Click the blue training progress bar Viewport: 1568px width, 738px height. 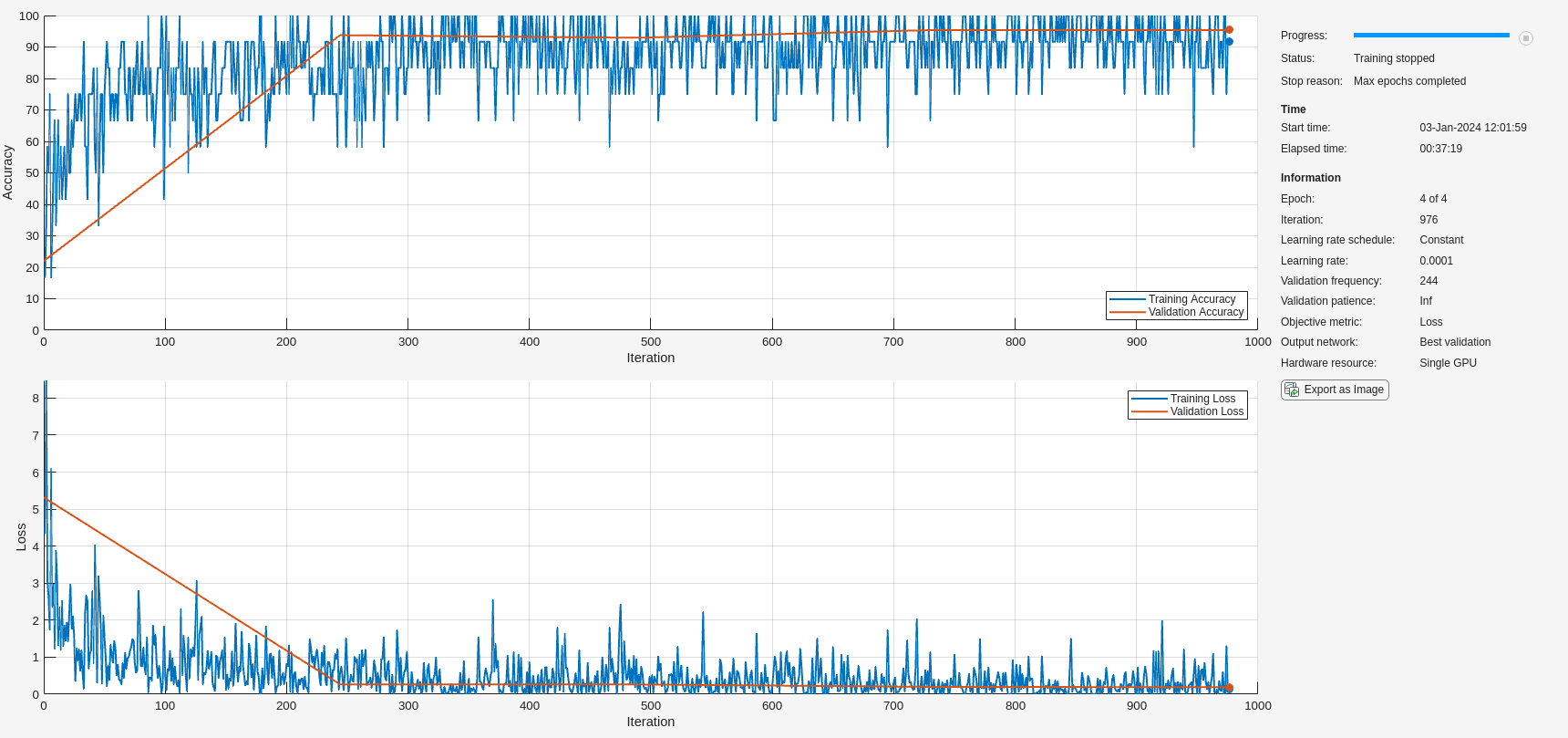(x=1431, y=36)
